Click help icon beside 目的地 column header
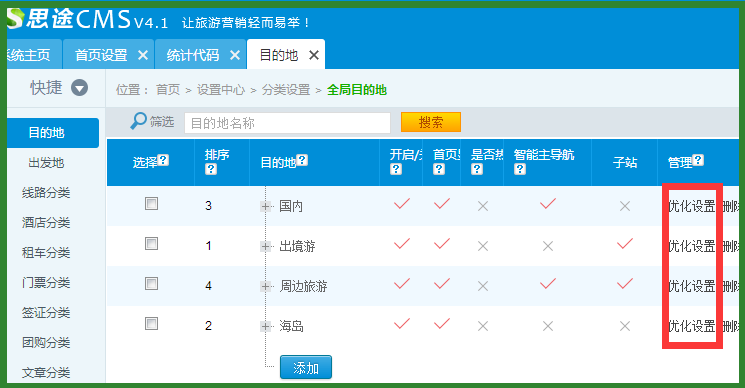The image size is (745, 388). point(302,160)
